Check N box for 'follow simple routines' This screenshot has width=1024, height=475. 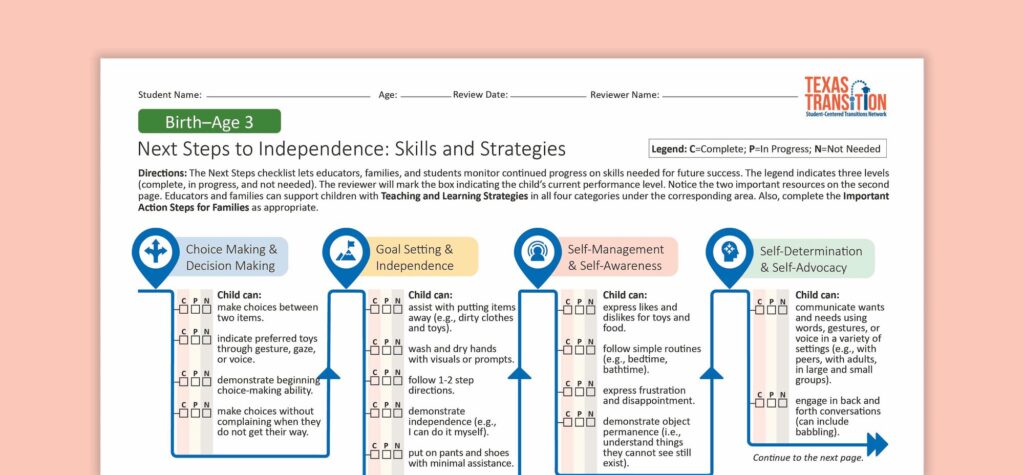tap(591, 350)
